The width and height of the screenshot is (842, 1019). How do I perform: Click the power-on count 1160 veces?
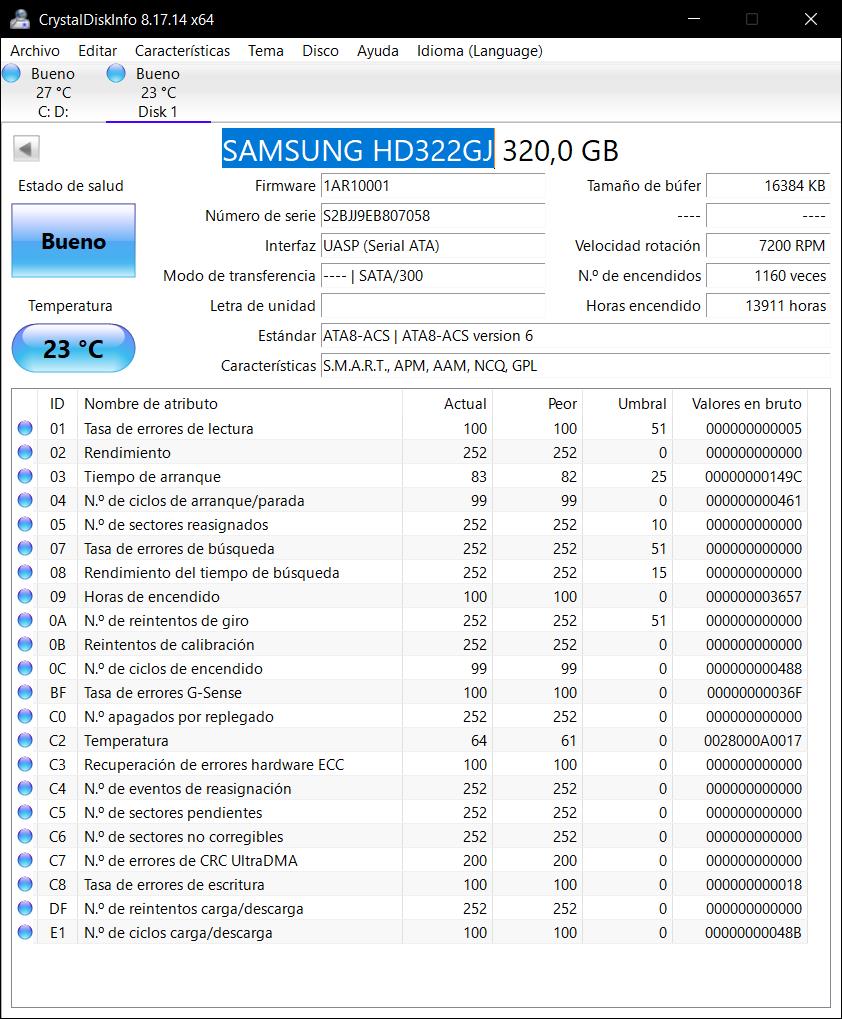click(769, 276)
